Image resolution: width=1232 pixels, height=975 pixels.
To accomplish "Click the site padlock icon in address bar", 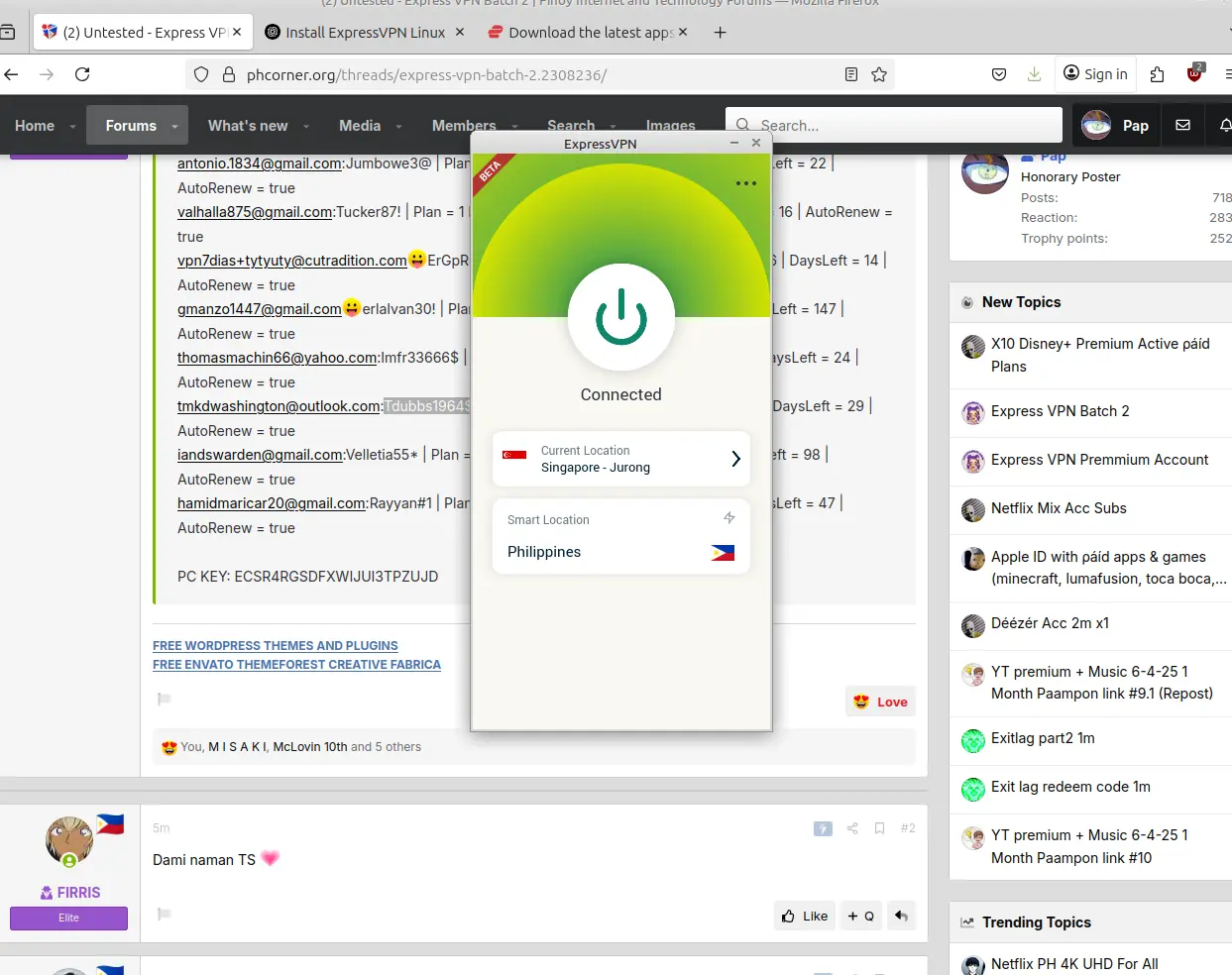I will (x=229, y=74).
